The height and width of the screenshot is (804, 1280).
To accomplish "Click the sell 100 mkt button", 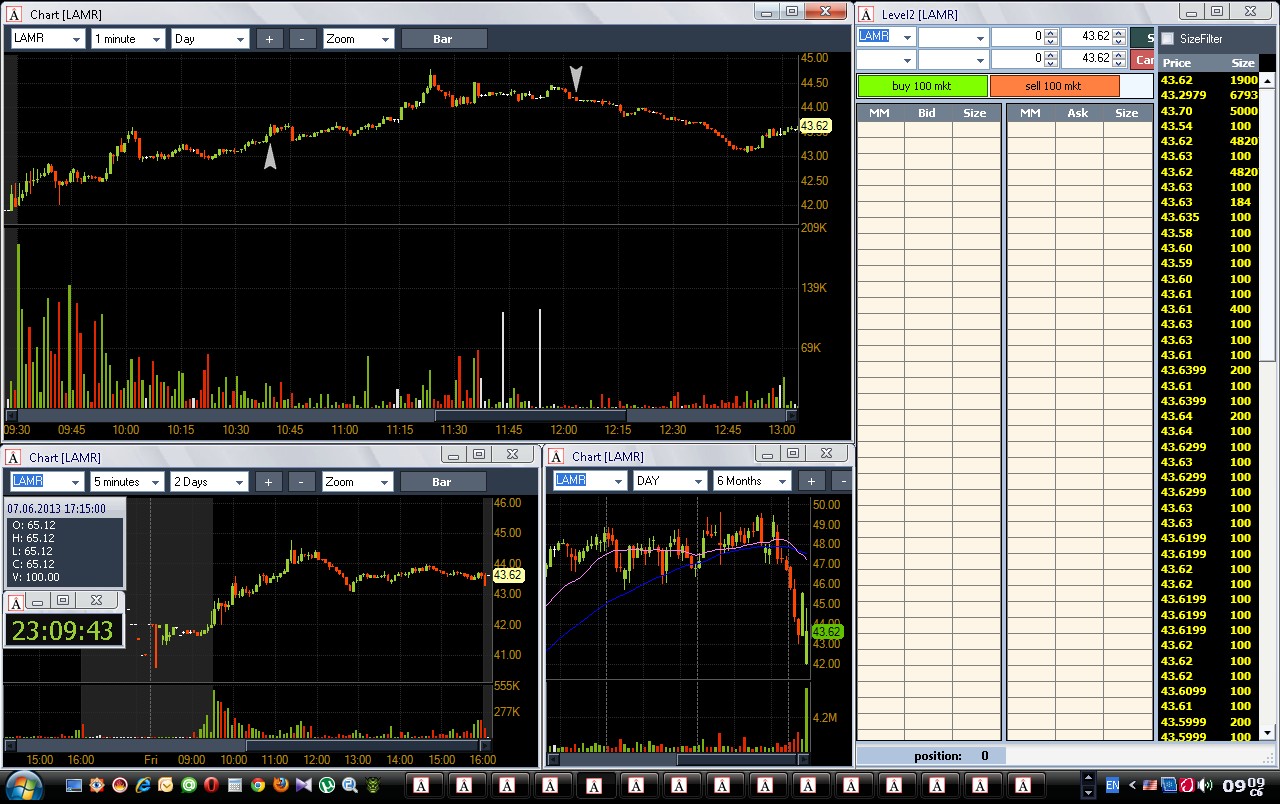I will [1054, 86].
